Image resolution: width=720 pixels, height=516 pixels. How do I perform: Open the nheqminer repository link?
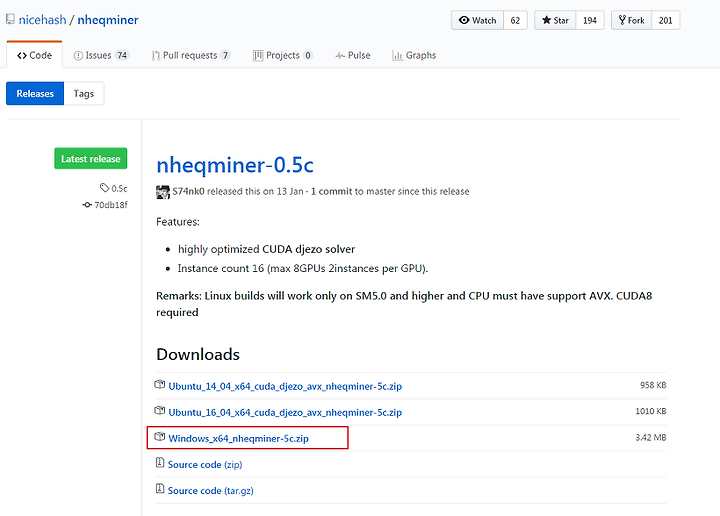coord(108,20)
